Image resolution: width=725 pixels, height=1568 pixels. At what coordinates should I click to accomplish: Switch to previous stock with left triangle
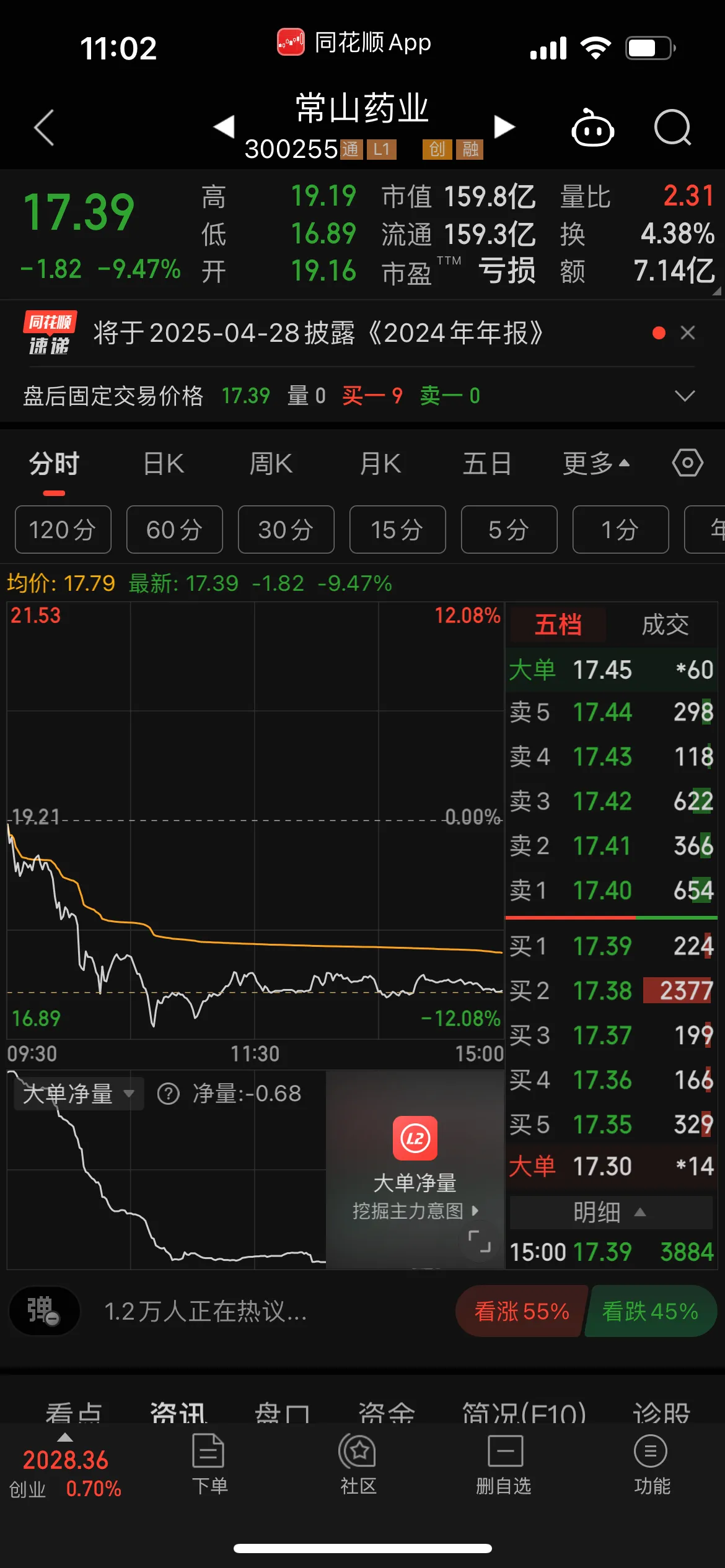[x=224, y=127]
